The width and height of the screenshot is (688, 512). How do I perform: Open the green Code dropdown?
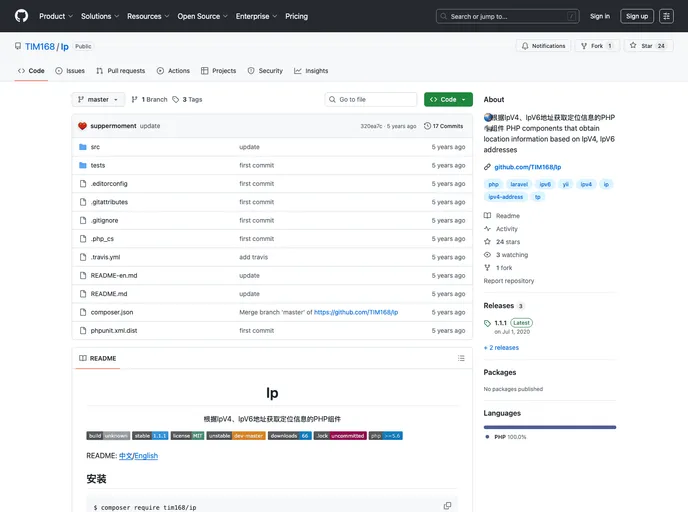448,100
